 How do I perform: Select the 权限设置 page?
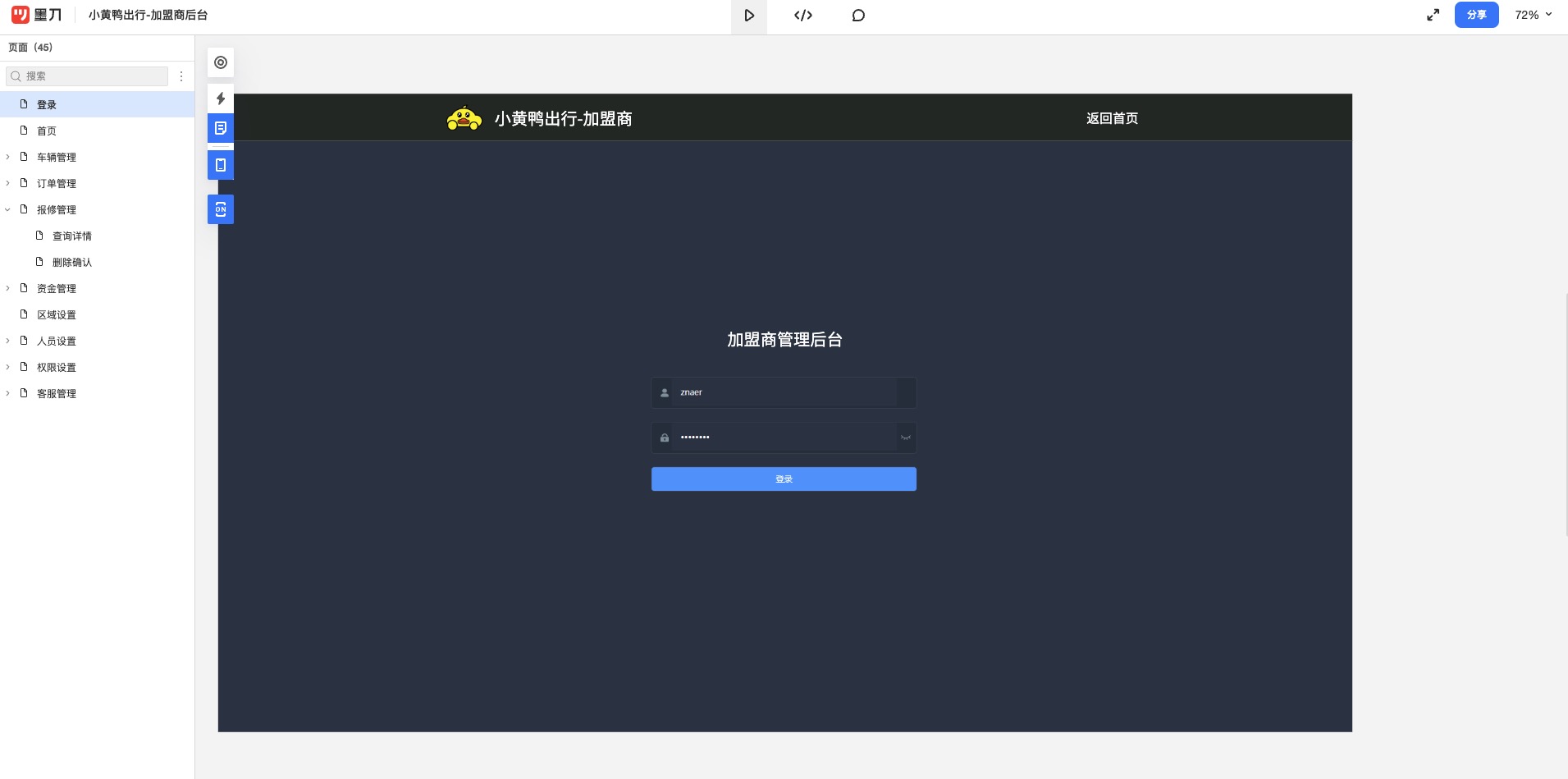click(x=97, y=367)
